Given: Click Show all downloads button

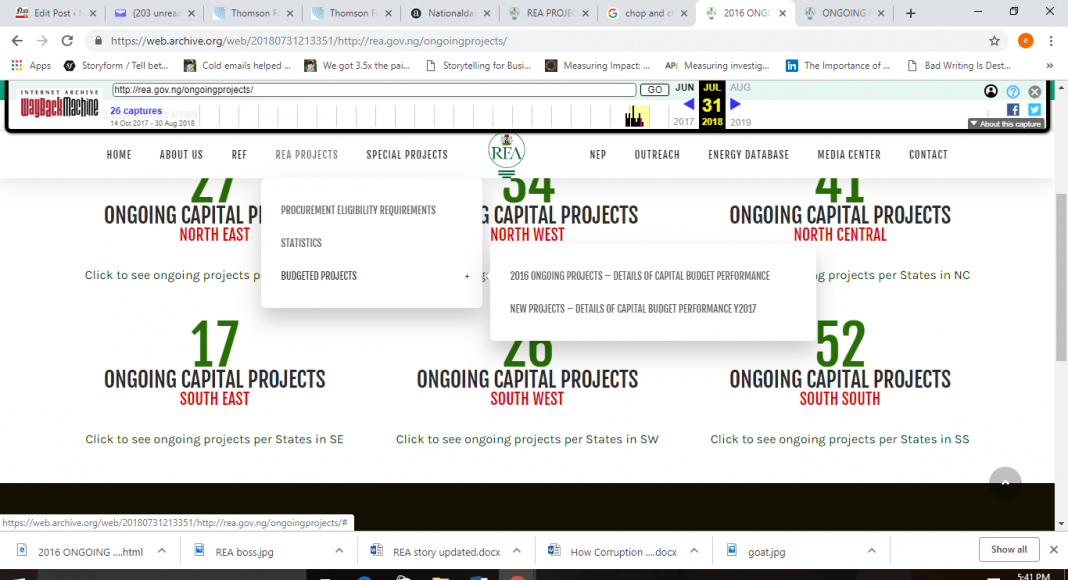Looking at the screenshot, I should 1008,549.
